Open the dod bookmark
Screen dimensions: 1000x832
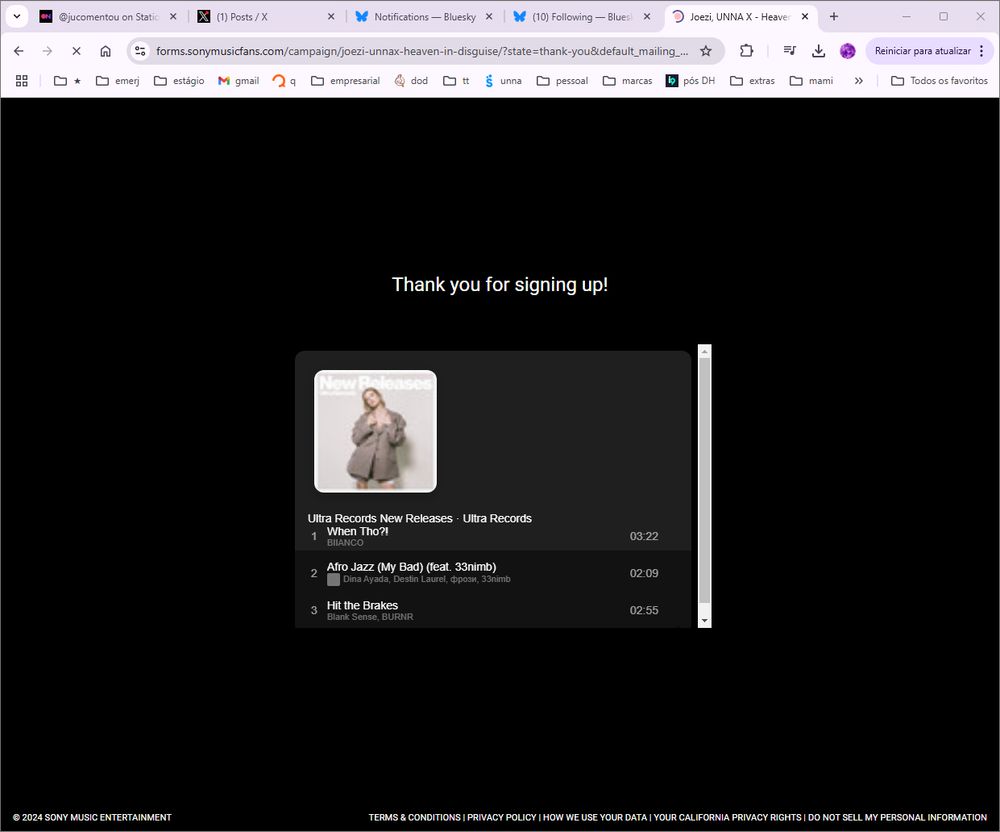411,81
